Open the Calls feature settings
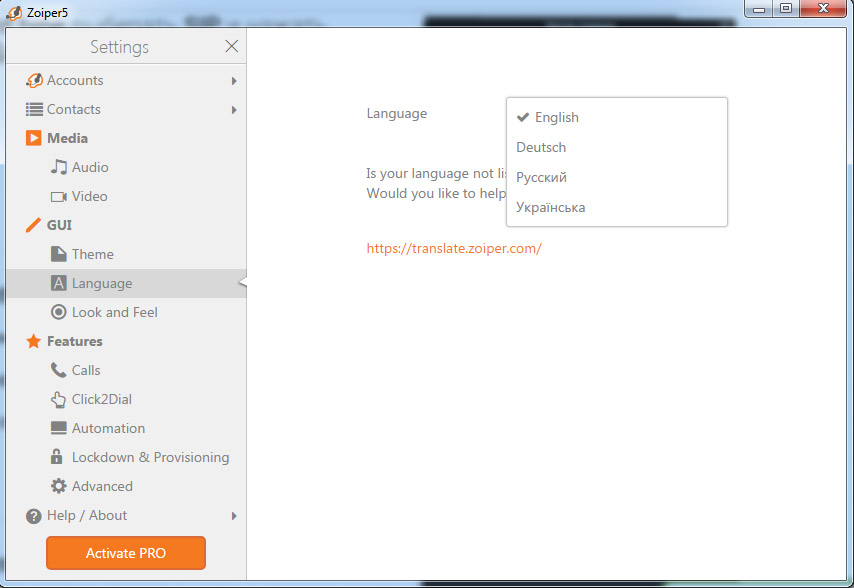The width and height of the screenshot is (854, 588). 126,370
